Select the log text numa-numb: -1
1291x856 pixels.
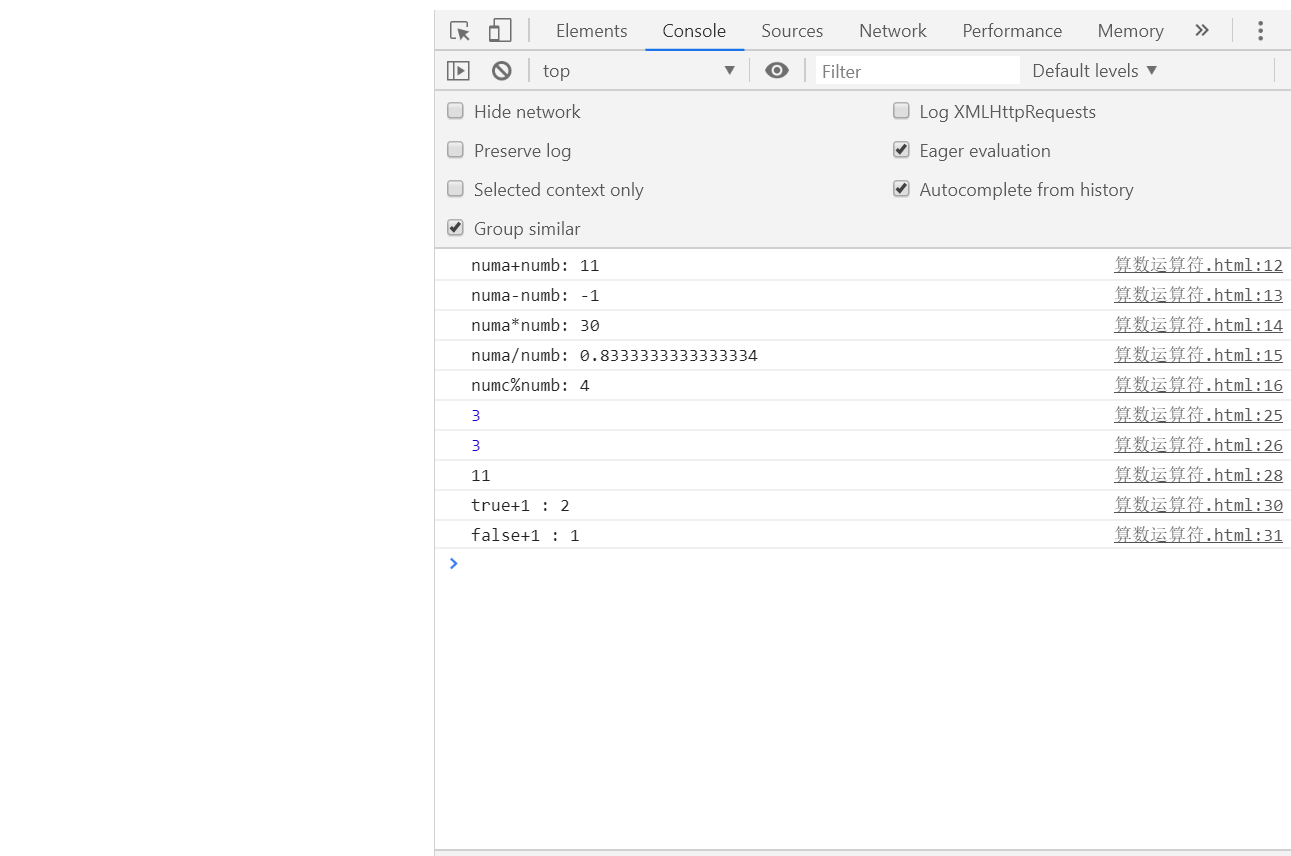pos(535,296)
